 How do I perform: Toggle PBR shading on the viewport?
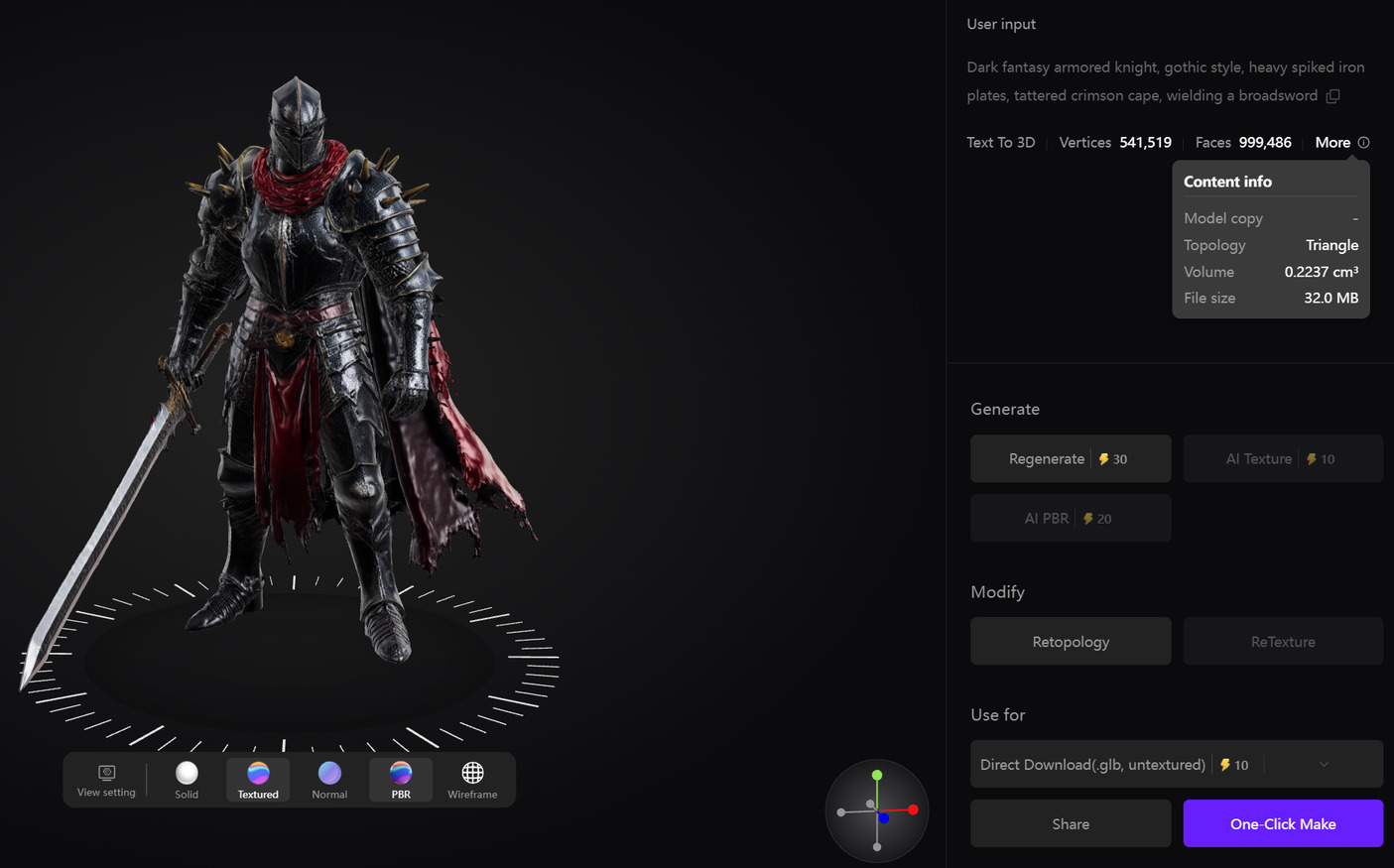[400, 779]
